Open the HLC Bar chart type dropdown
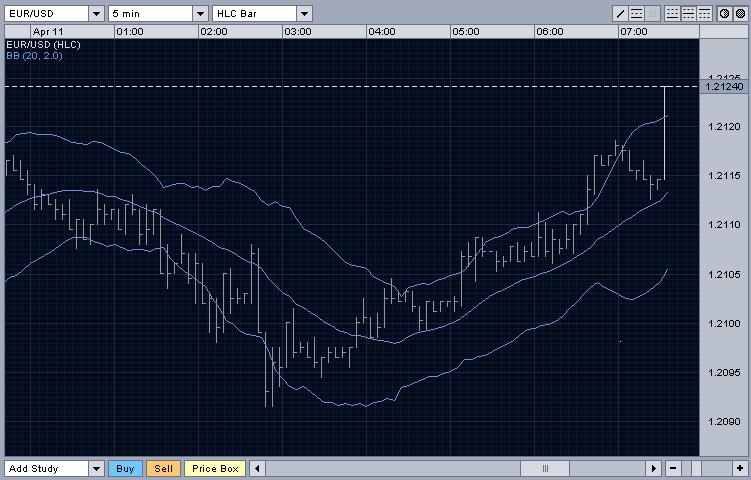Image resolution: width=751 pixels, height=480 pixels. tap(304, 13)
